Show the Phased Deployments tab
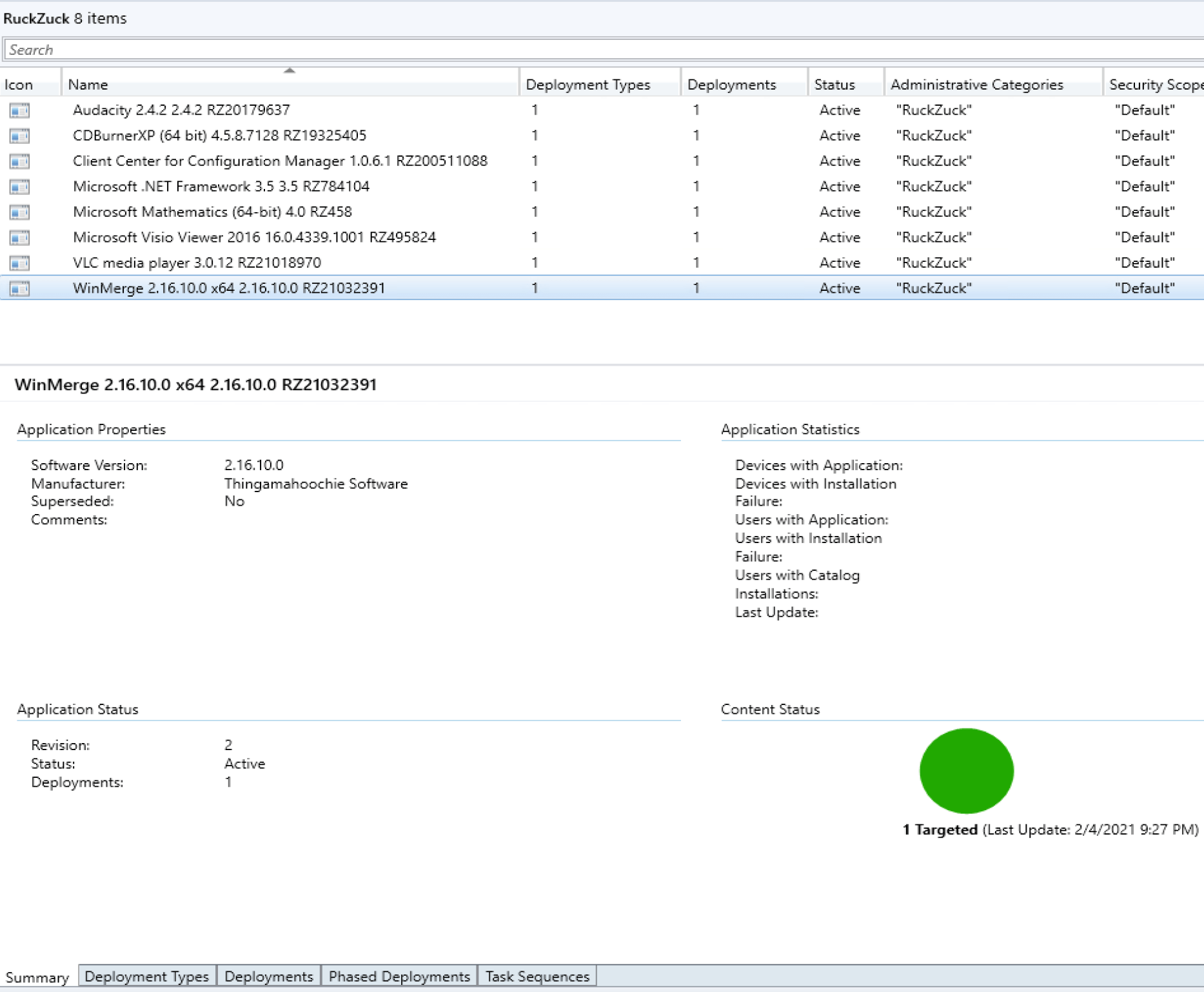The height and width of the screenshot is (992, 1204). pyautogui.click(x=399, y=976)
